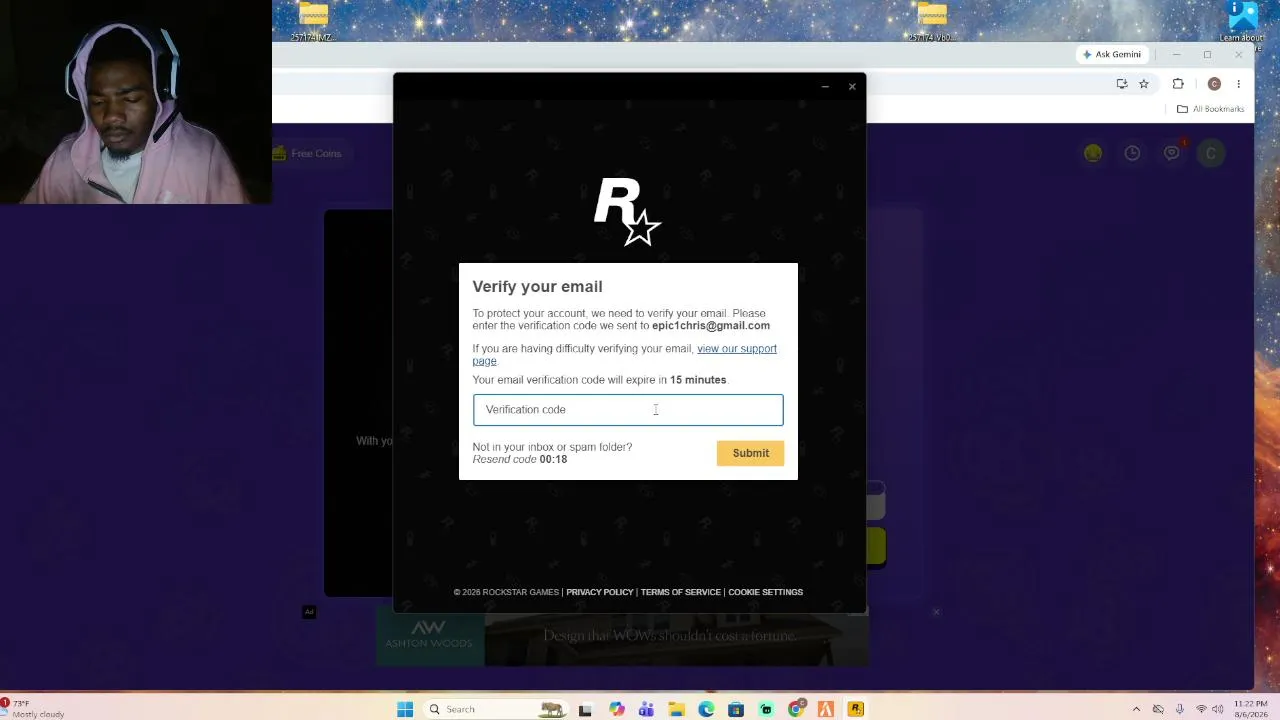Close the ad banner with its X
The width and height of the screenshot is (1280, 720).
coord(936,612)
